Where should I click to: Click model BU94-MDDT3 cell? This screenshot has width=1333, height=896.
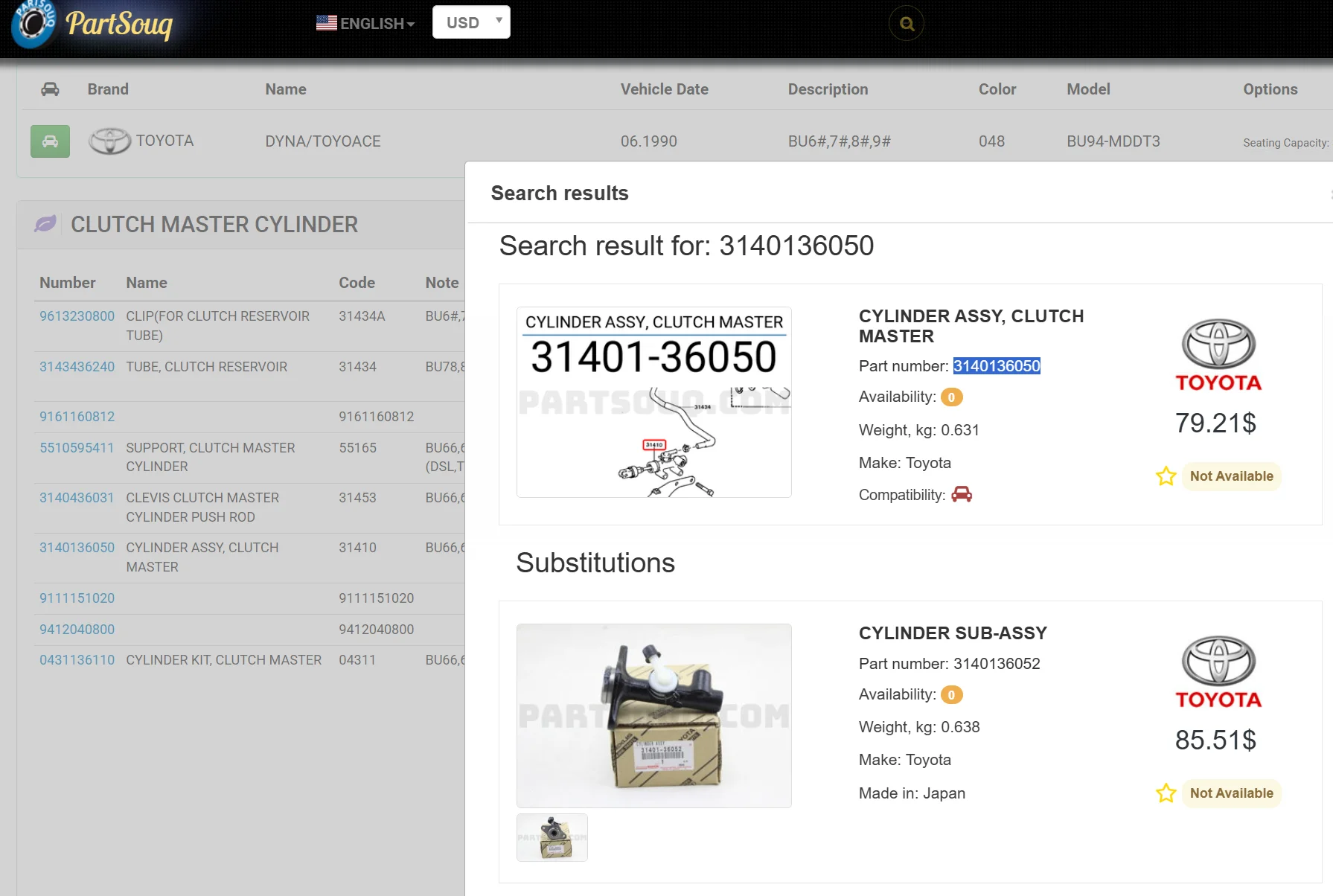pos(1113,141)
